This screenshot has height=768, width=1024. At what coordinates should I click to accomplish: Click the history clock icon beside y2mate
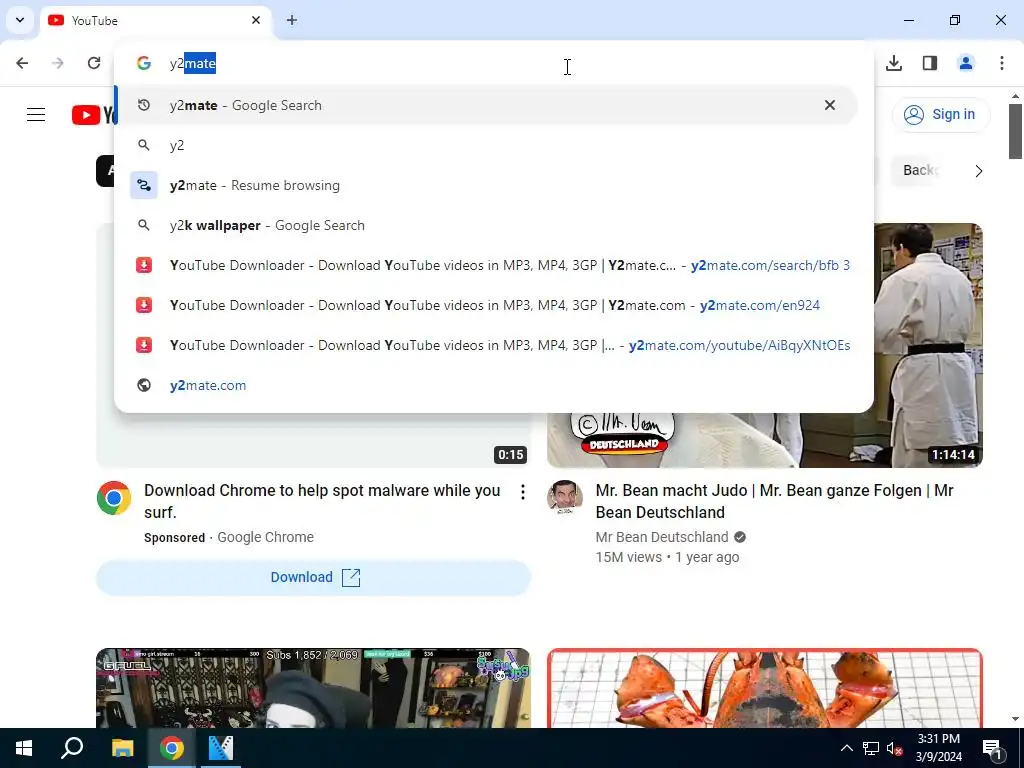[x=144, y=105]
